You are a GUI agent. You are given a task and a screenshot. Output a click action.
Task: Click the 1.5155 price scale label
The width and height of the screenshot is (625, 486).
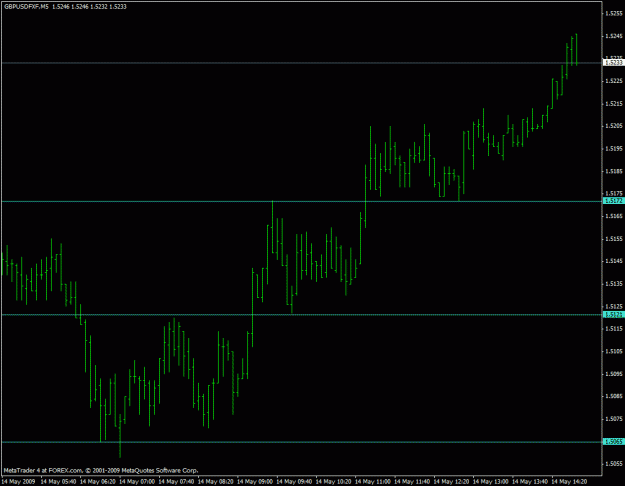pyautogui.click(x=614, y=239)
